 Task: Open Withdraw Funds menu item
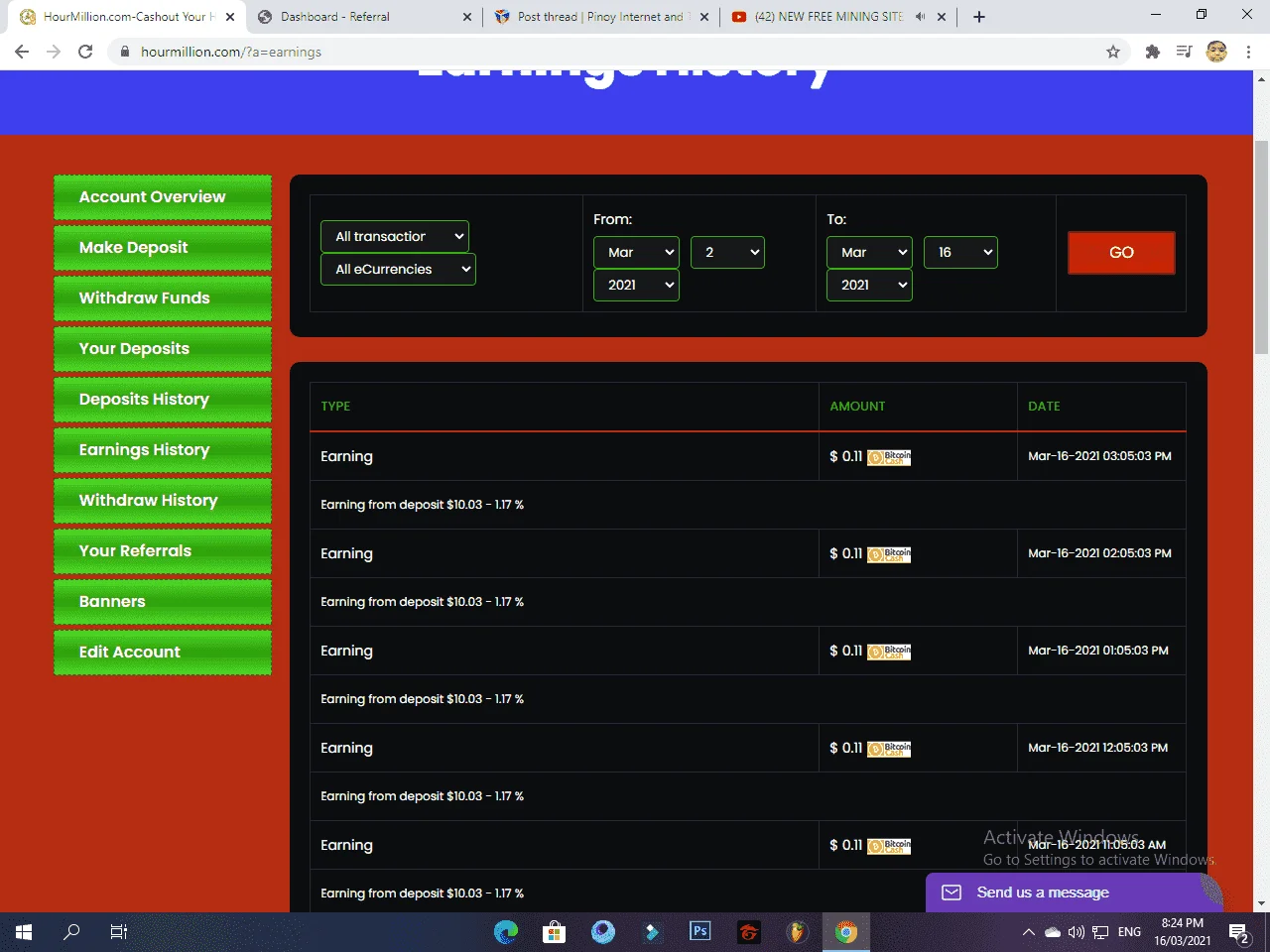[163, 298]
